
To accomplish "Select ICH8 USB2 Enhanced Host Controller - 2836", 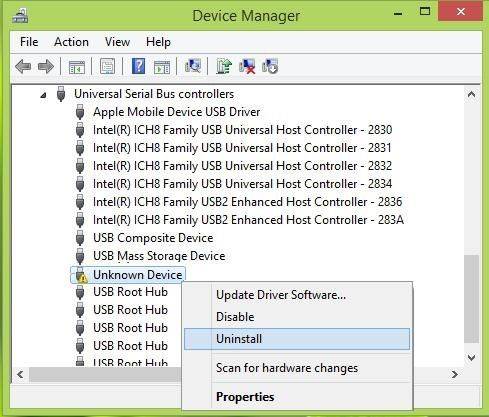I will (248, 202).
